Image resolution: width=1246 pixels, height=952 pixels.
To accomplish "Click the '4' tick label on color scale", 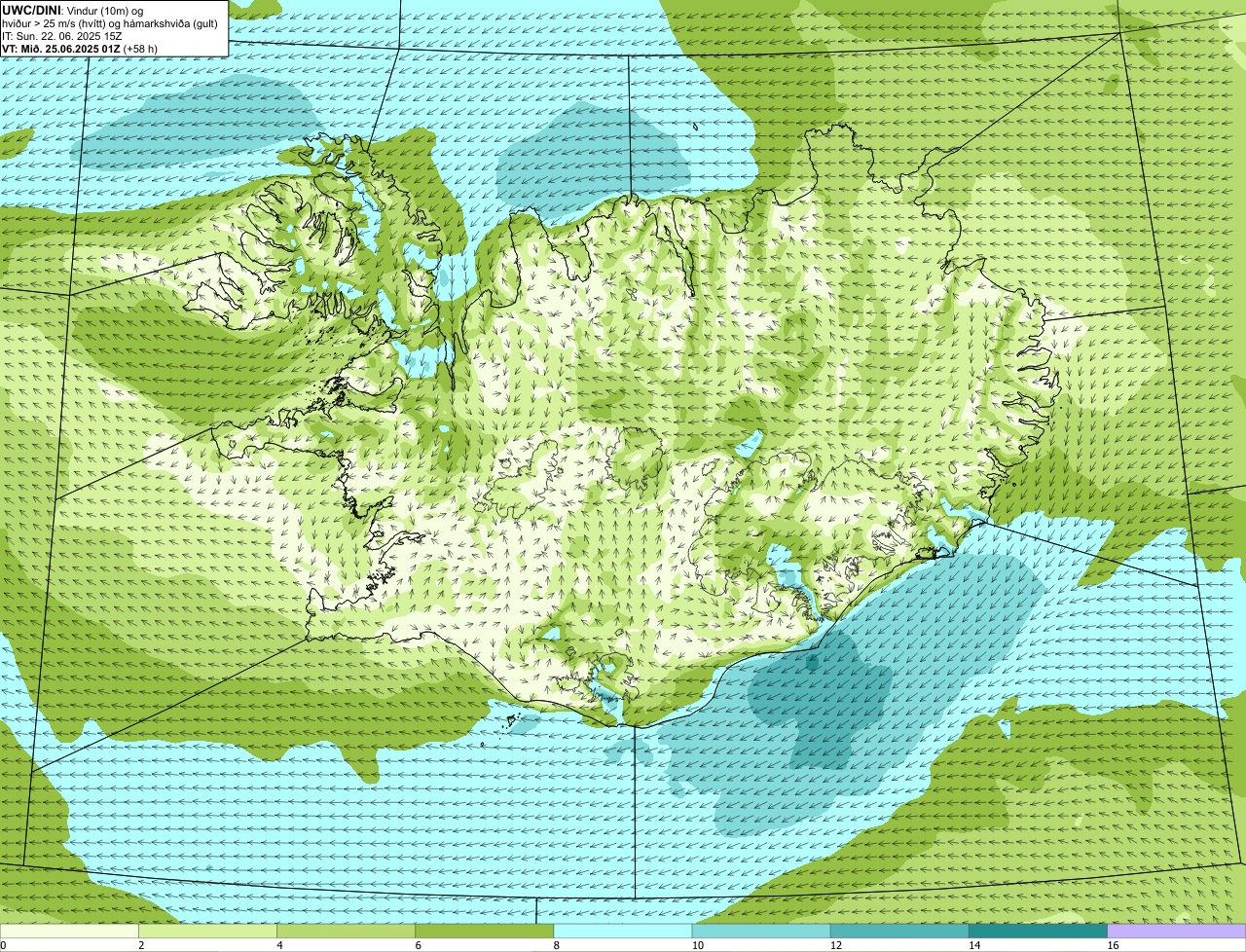I will (x=279, y=945).
